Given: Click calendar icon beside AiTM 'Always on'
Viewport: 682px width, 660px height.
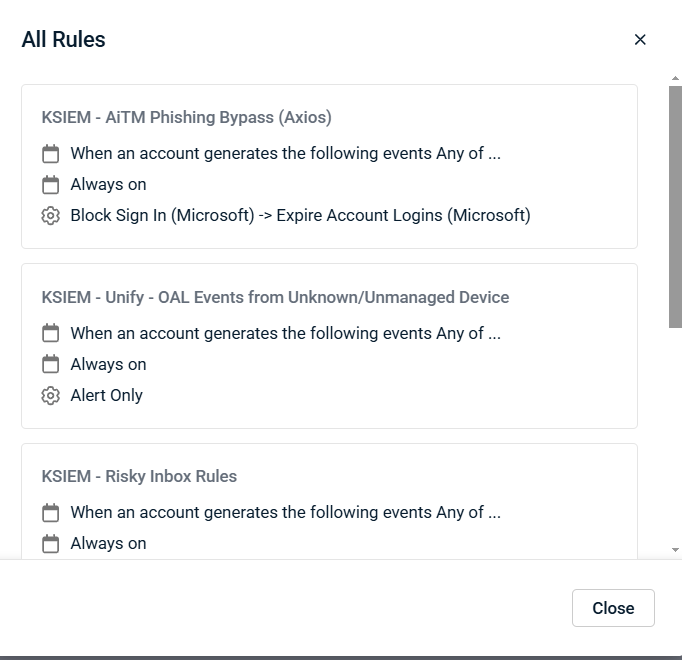Looking at the screenshot, I should (51, 185).
